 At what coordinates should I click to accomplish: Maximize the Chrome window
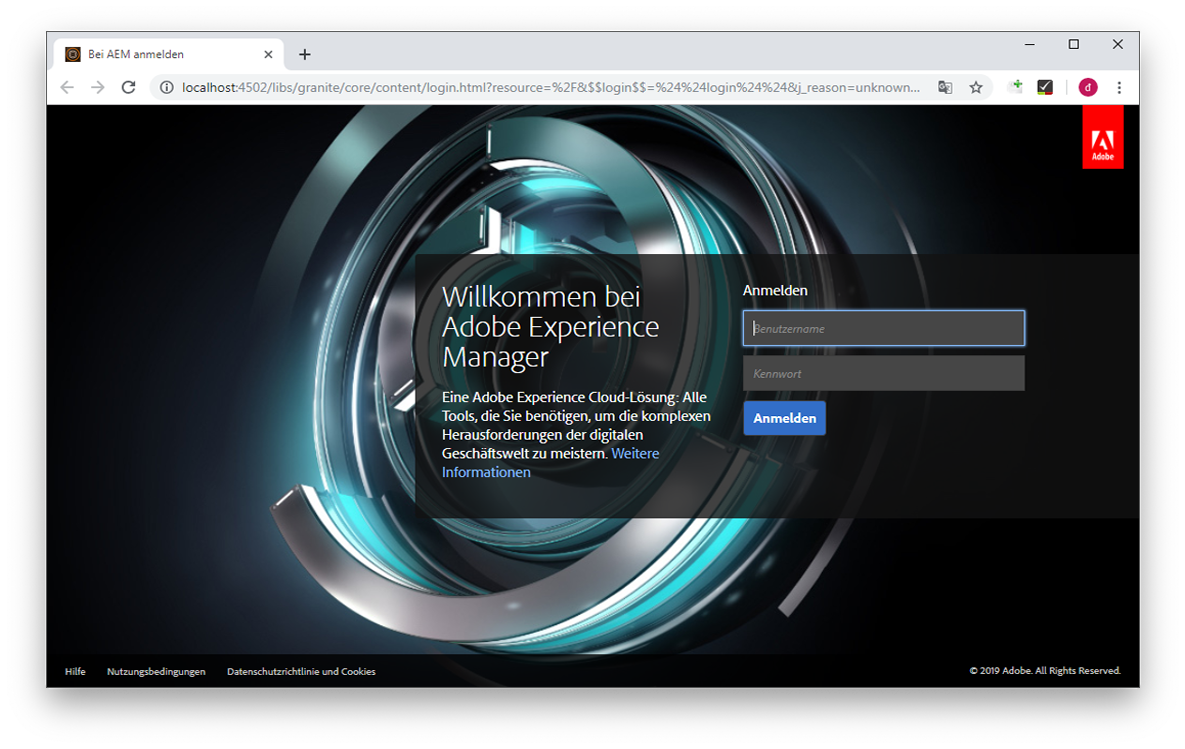tap(1073, 45)
